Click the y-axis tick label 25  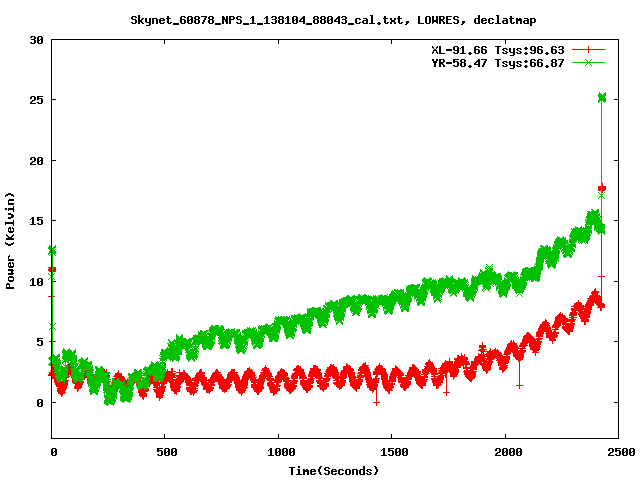37,100
